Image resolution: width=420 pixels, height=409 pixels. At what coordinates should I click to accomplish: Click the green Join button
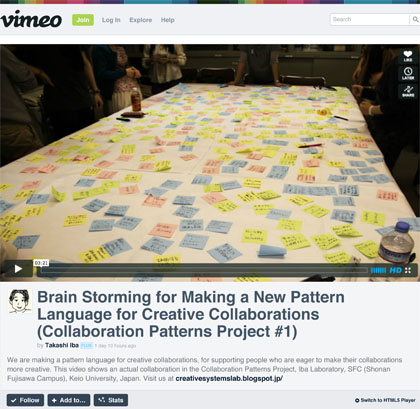pos(83,20)
